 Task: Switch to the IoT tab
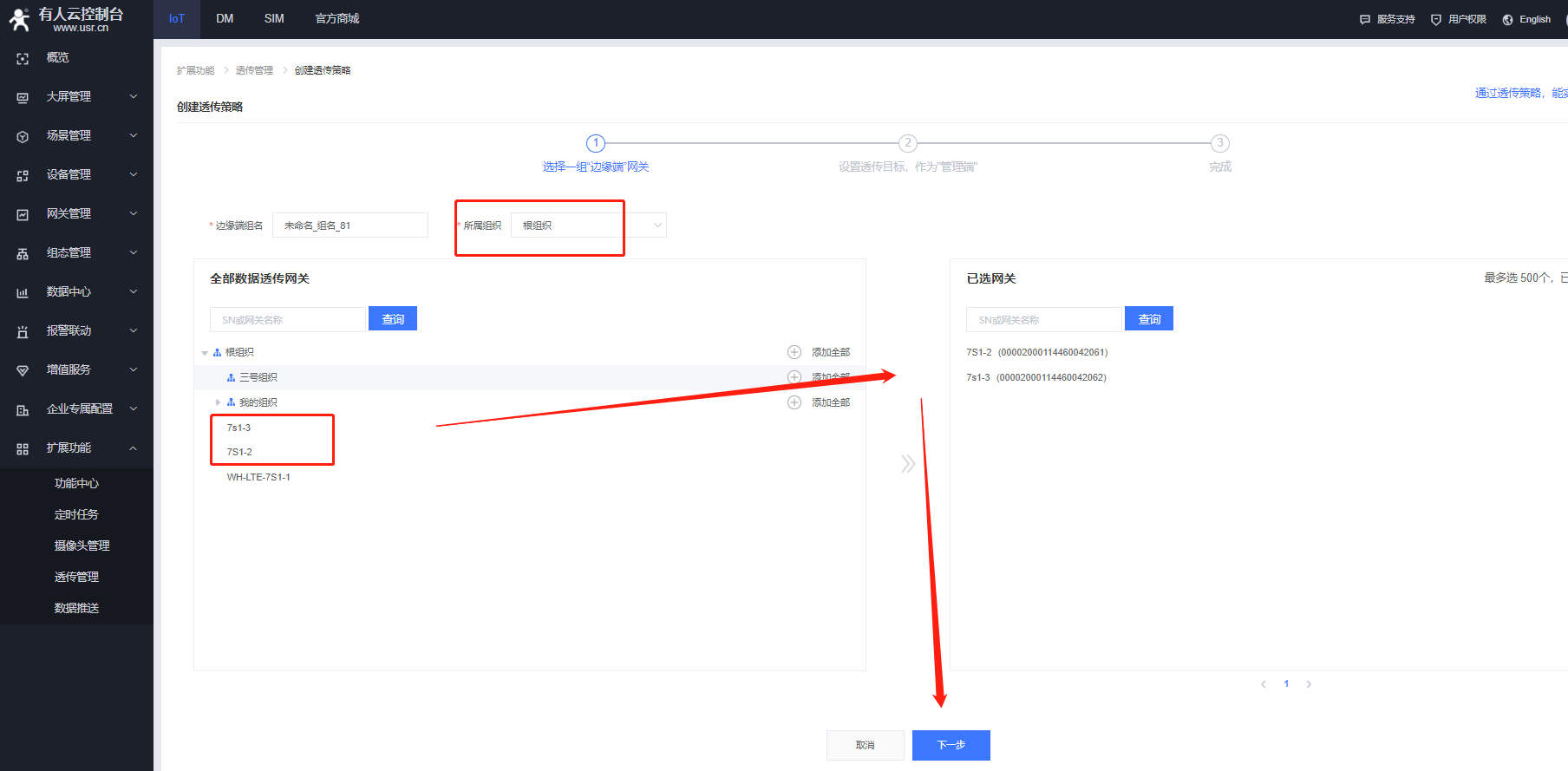177,19
